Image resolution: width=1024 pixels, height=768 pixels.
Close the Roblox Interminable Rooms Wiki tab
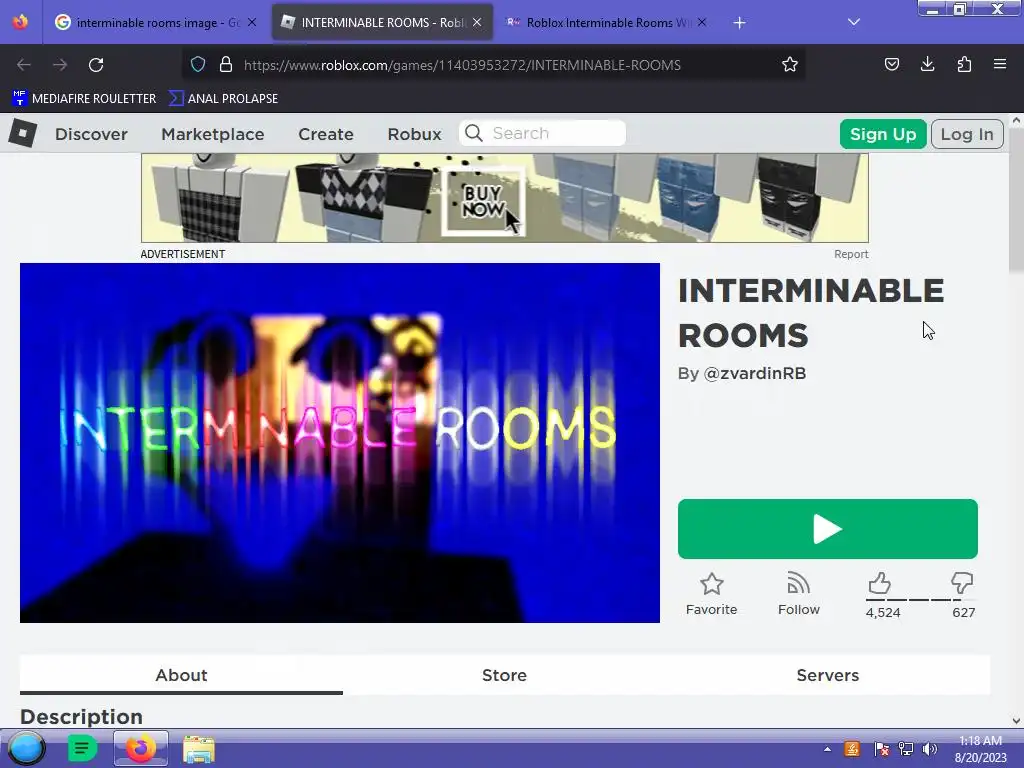(x=701, y=22)
